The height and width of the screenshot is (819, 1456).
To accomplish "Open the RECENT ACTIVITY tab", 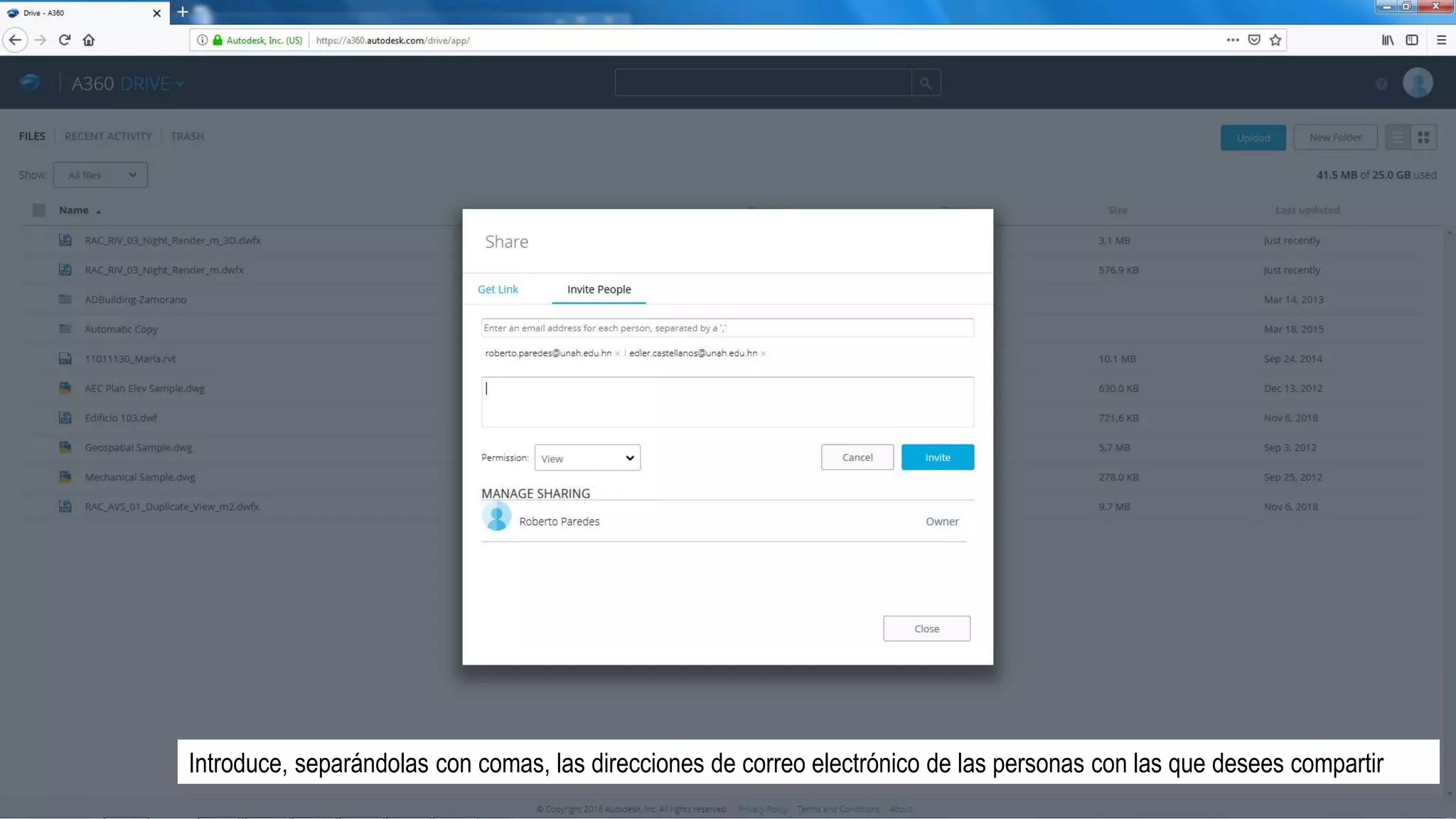I will pyautogui.click(x=108, y=136).
